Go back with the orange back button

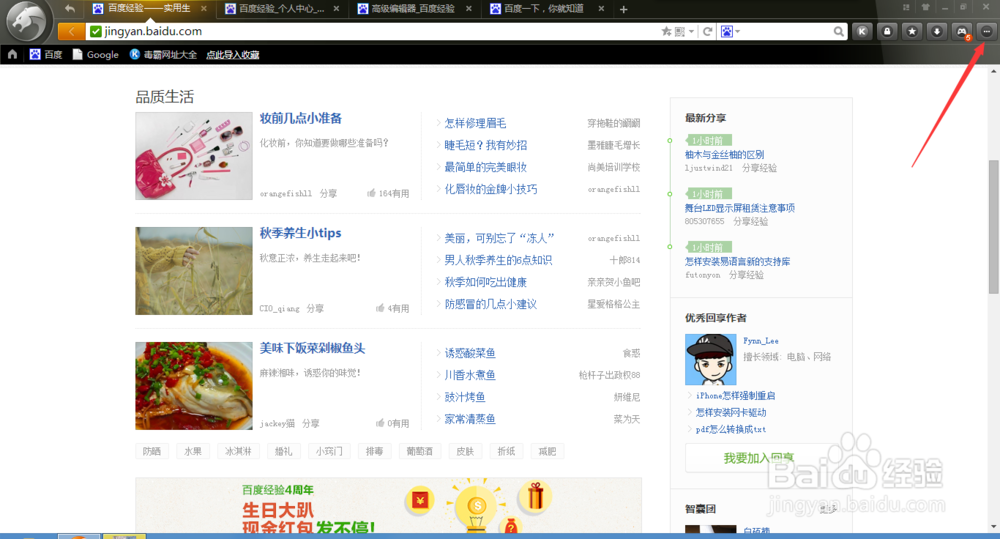coord(71,31)
